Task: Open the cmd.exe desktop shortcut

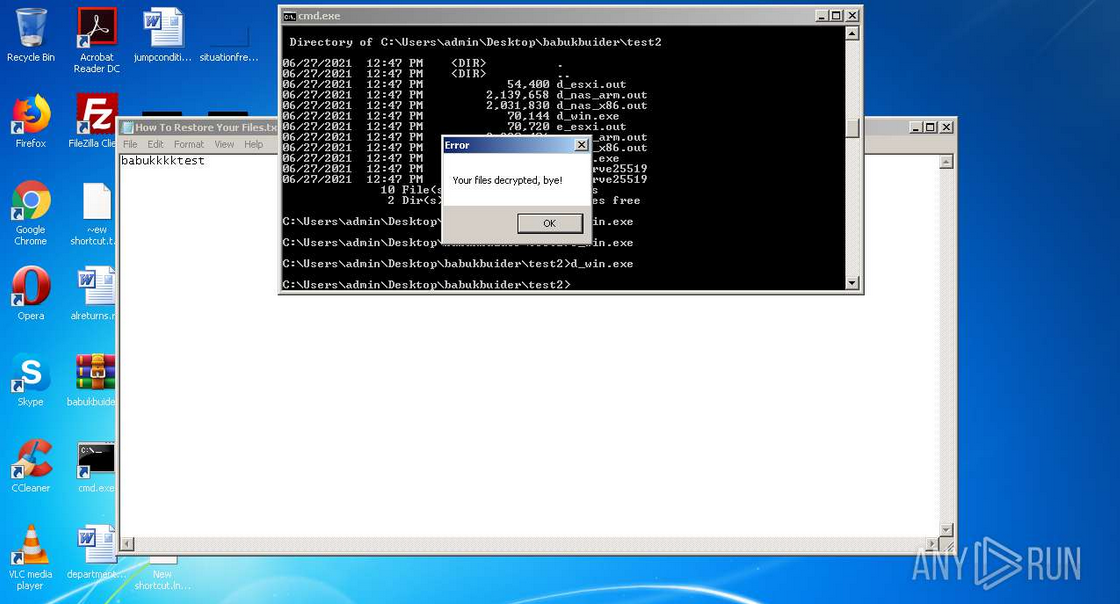Action: (x=95, y=457)
